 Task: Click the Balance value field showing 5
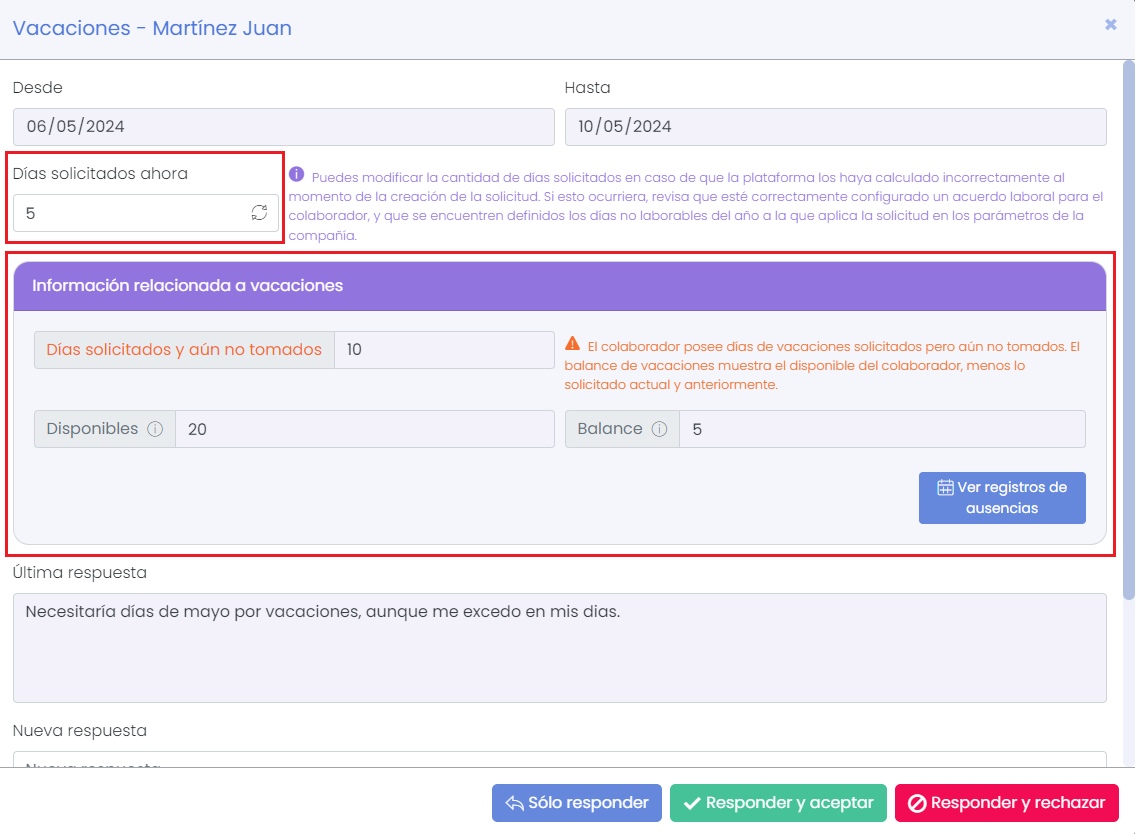coord(881,429)
